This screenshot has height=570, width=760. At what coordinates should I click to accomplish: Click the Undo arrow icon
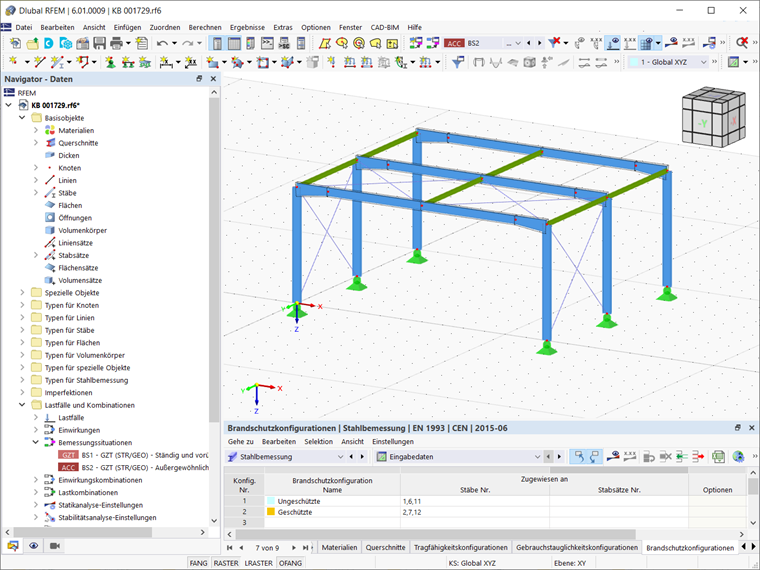coord(162,43)
